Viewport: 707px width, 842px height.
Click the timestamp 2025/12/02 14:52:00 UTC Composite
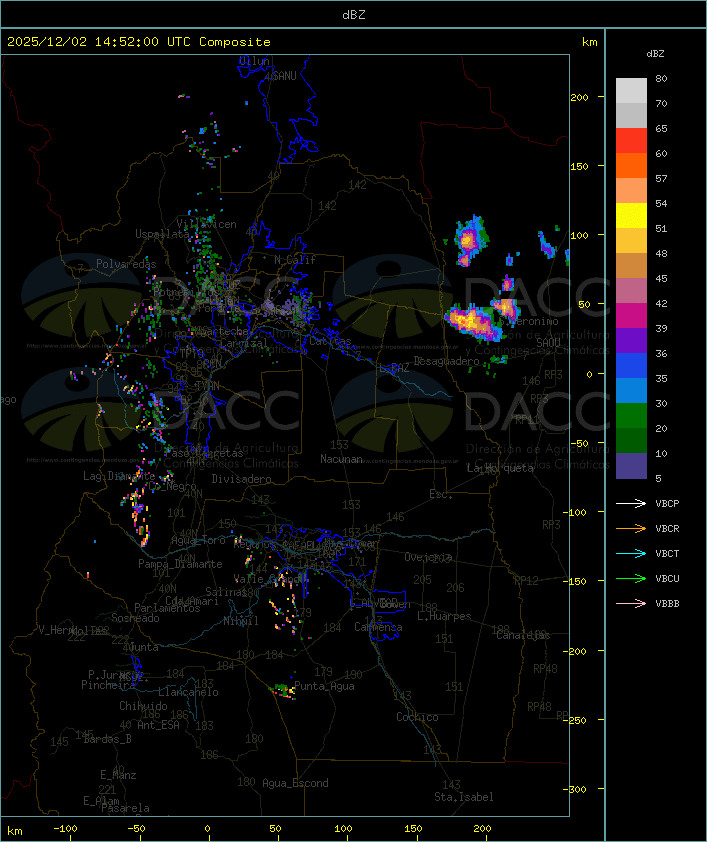[139, 42]
